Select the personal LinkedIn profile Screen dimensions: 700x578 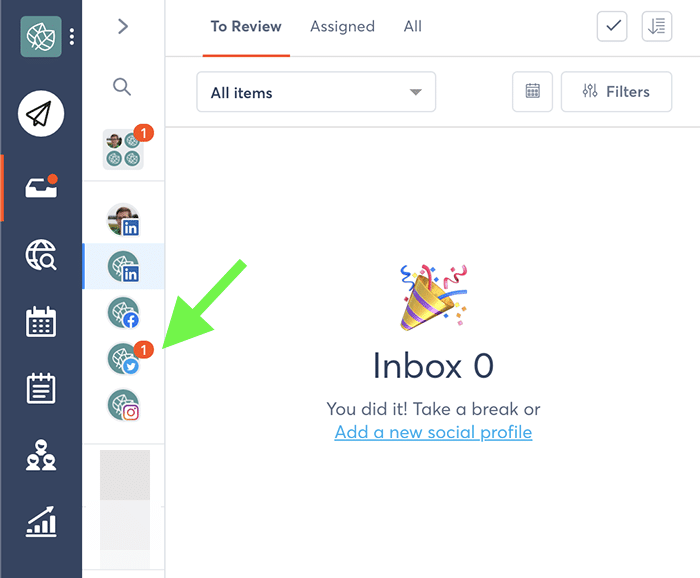click(124, 220)
